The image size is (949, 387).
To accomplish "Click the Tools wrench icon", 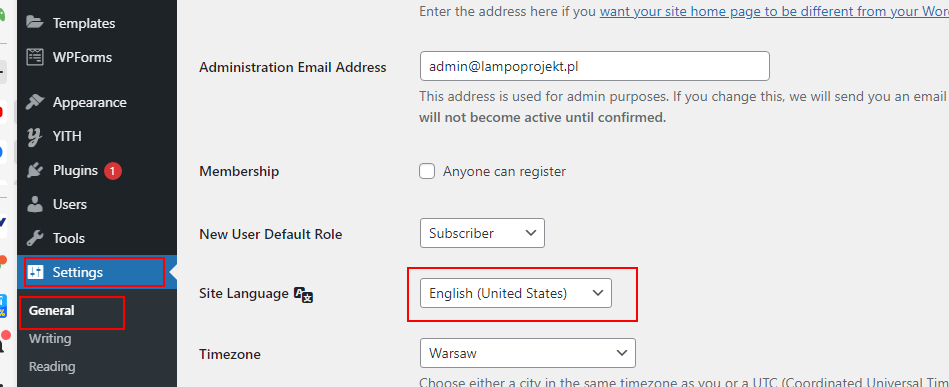I will (x=35, y=238).
